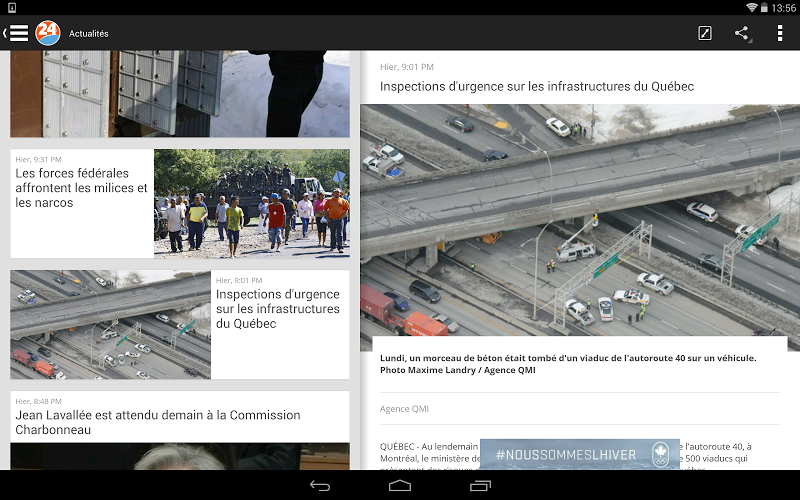Tap the text size edit icon
Image resolution: width=800 pixels, height=500 pixels.
tap(705, 33)
